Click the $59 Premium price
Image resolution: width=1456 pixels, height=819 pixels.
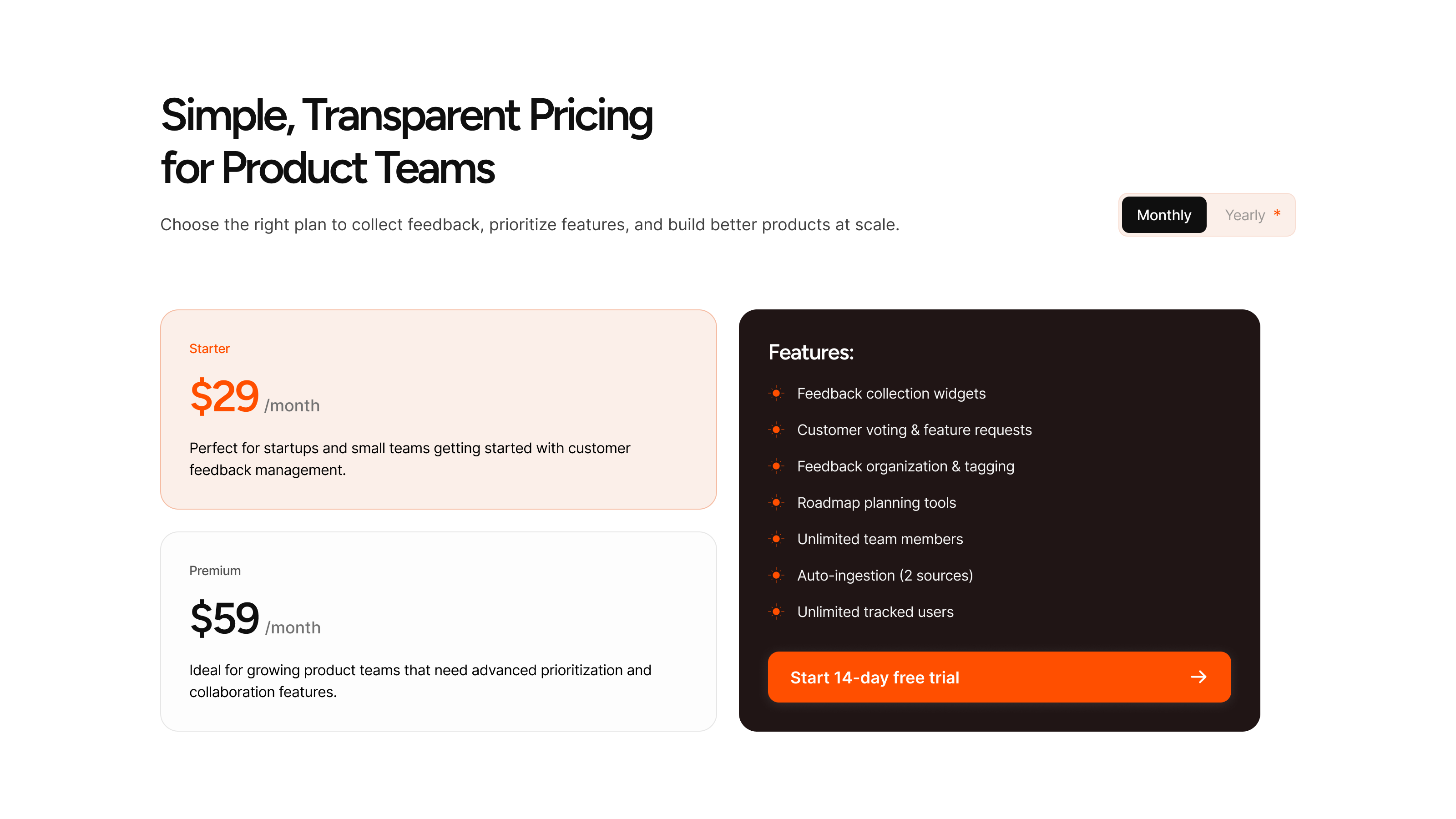224,619
